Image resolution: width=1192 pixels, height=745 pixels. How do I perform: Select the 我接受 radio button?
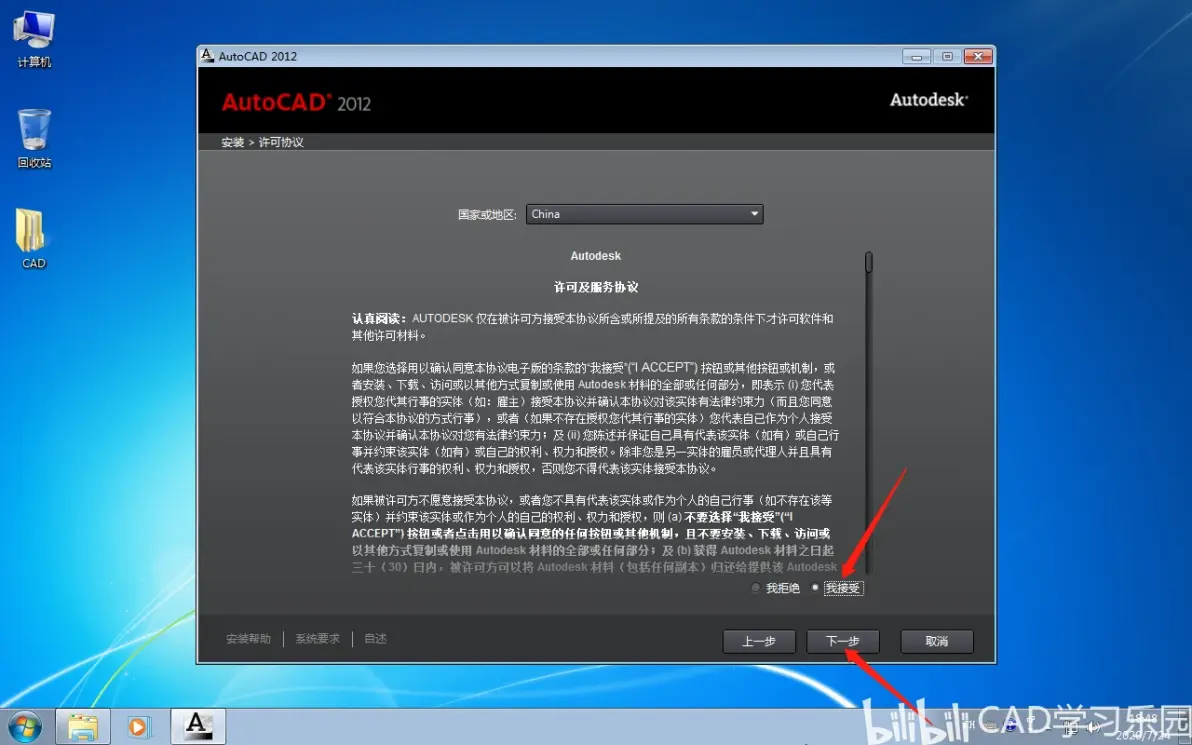click(x=816, y=588)
